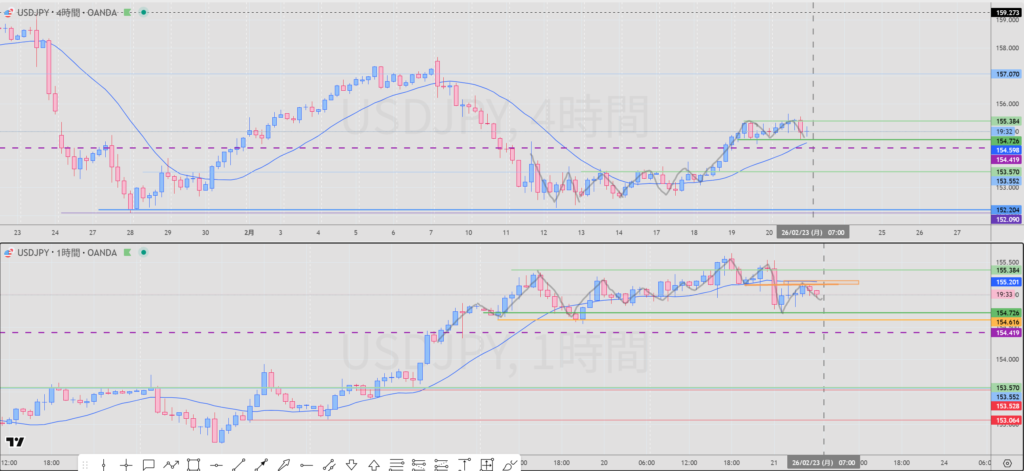
Task: Select the vertical line drawing tool
Action: [x=103, y=464]
